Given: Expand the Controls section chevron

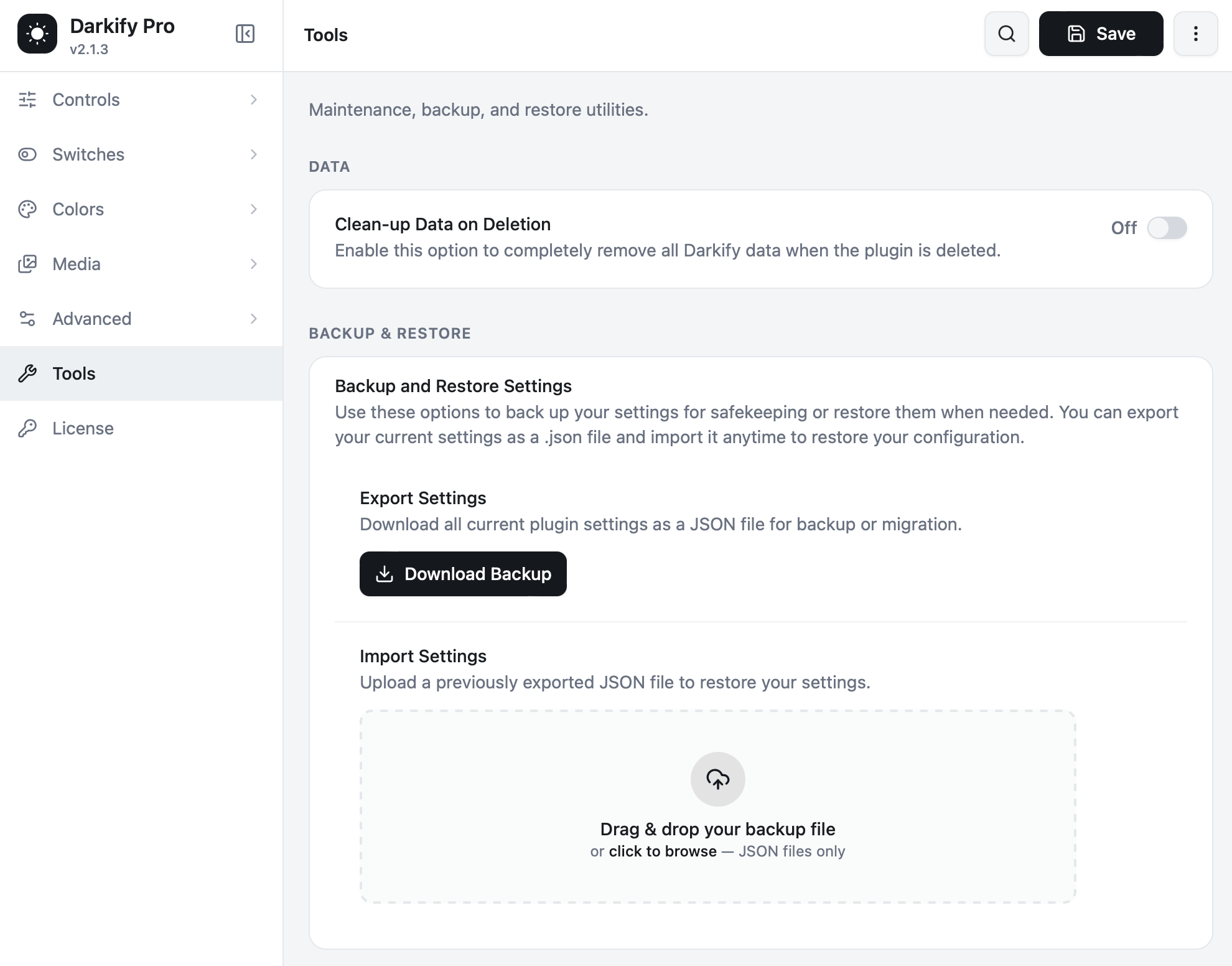Looking at the screenshot, I should [x=254, y=100].
